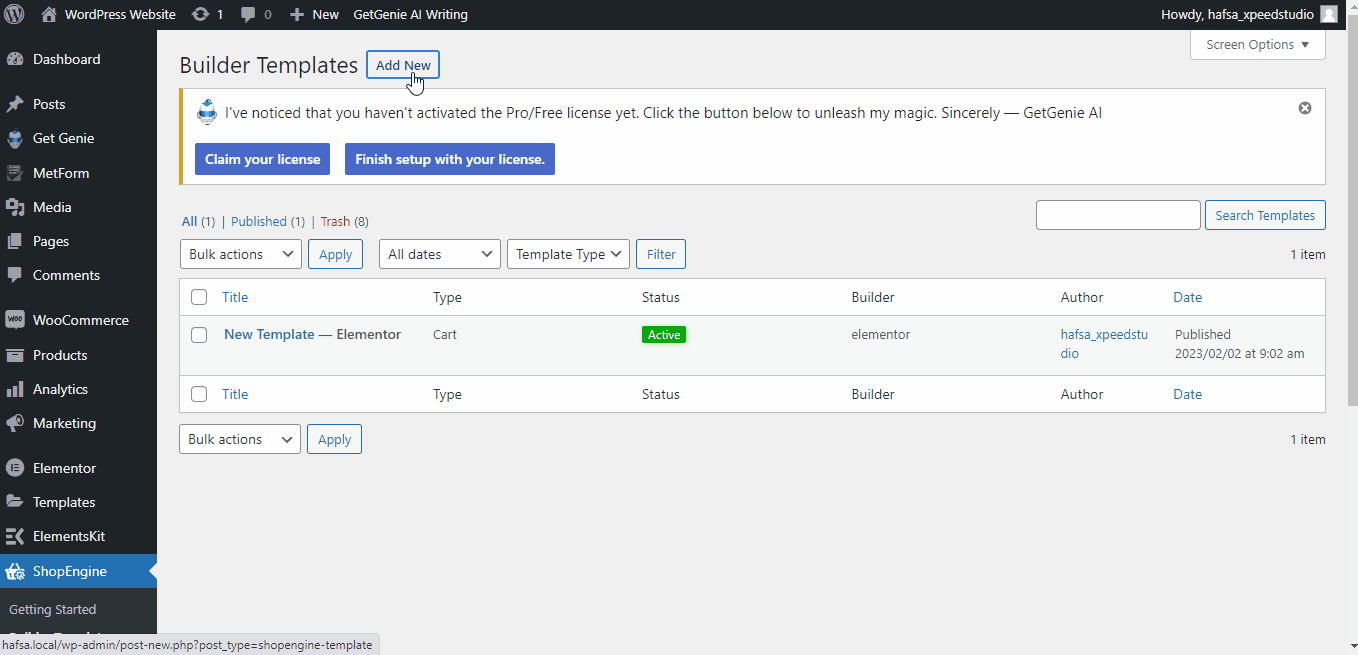Open the comments bubble in admin bar
This screenshot has width=1358, height=655.
click(x=249, y=15)
